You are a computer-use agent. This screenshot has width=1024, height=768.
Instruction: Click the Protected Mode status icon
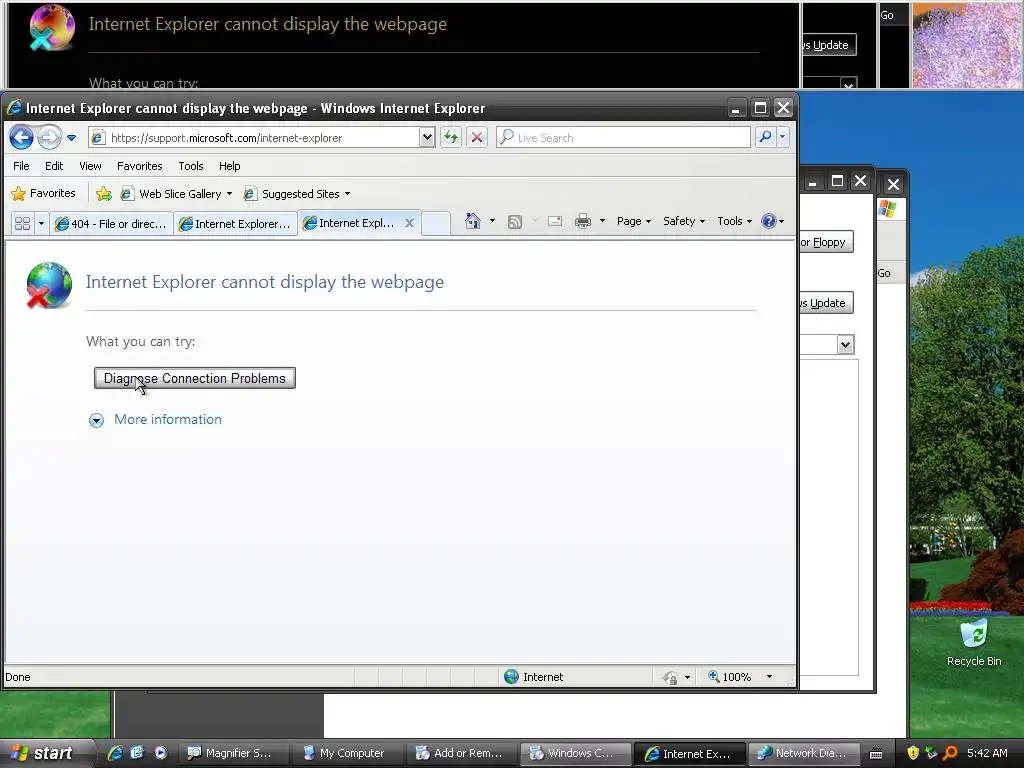671,677
